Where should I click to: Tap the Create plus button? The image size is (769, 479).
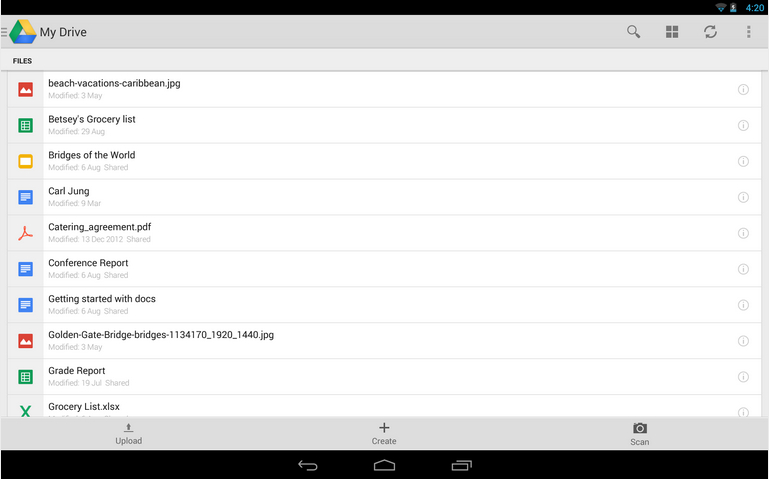pyautogui.click(x=384, y=434)
